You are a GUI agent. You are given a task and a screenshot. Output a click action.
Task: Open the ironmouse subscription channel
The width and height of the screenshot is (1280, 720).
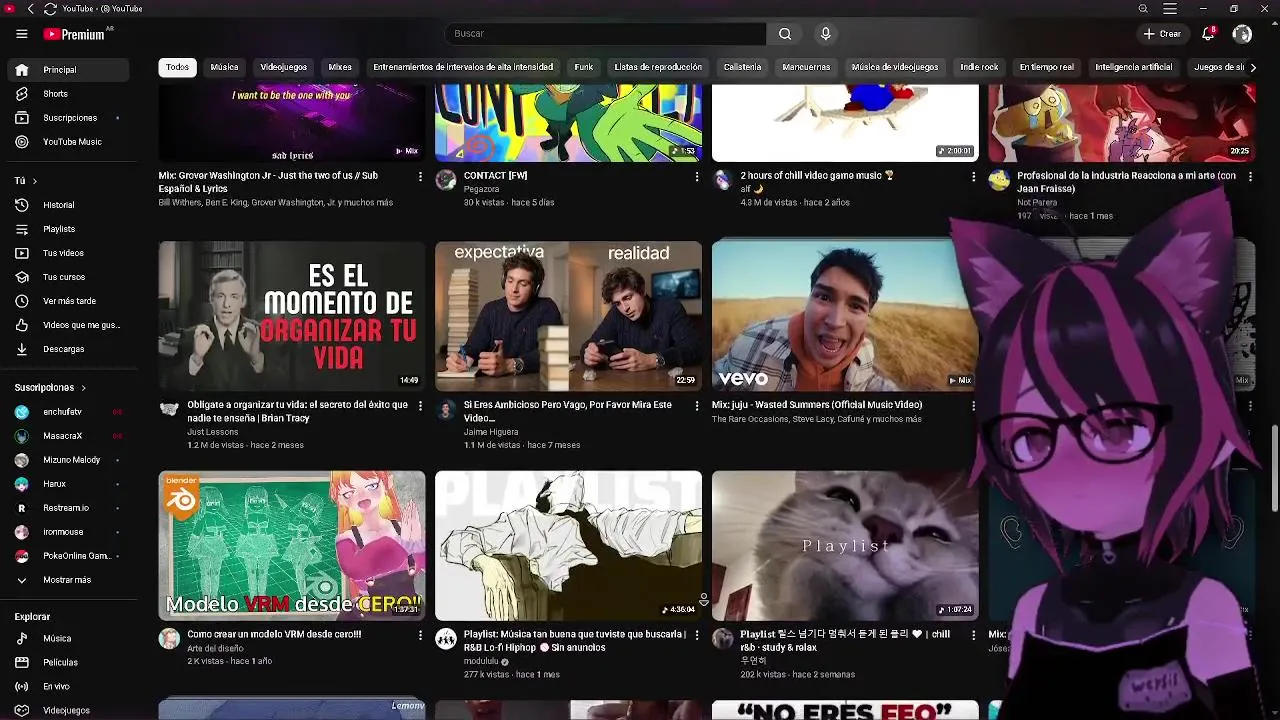click(x=69, y=532)
